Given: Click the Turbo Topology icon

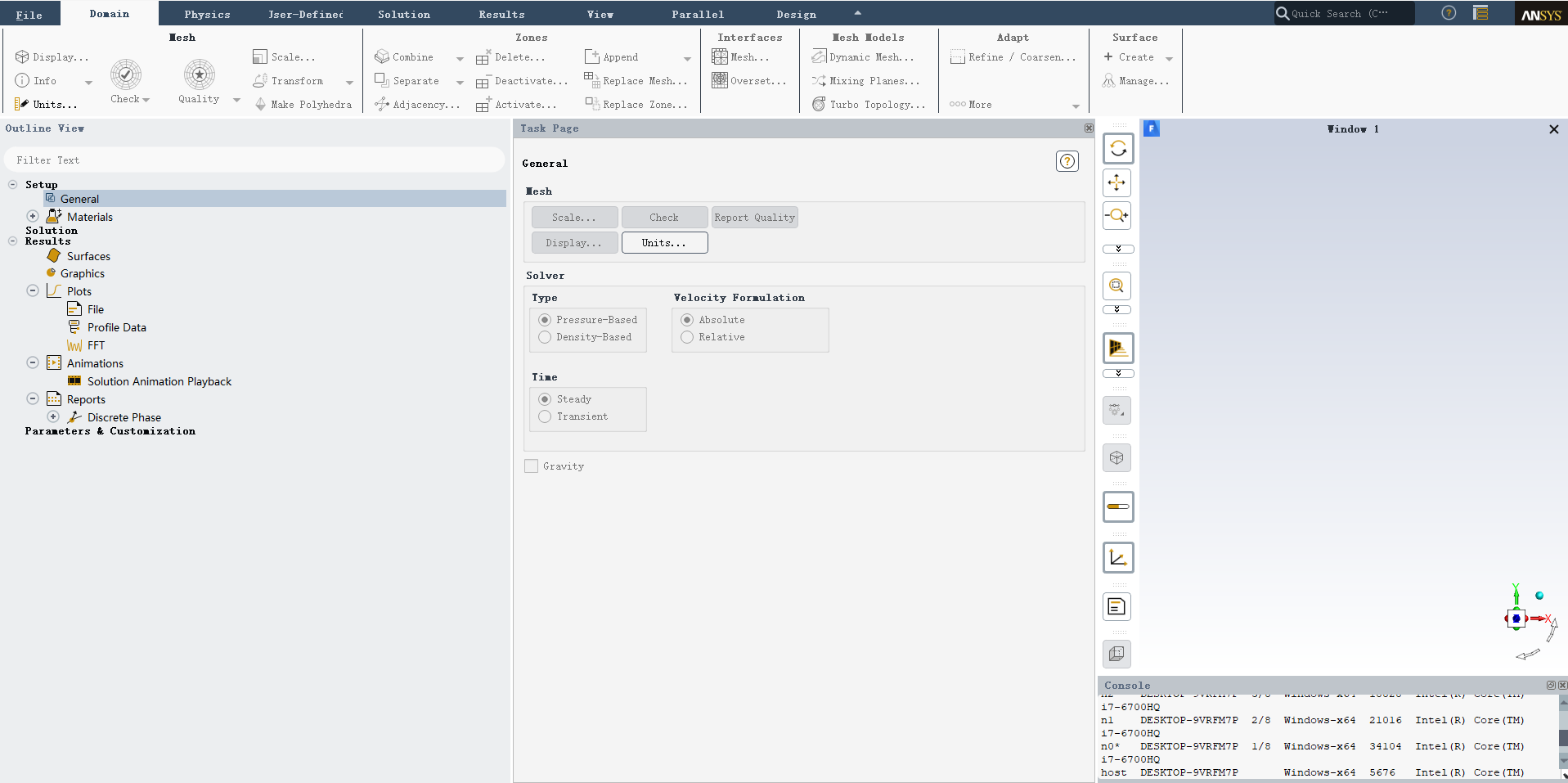Looking at the screenshot, I should (x=819, y=105).
